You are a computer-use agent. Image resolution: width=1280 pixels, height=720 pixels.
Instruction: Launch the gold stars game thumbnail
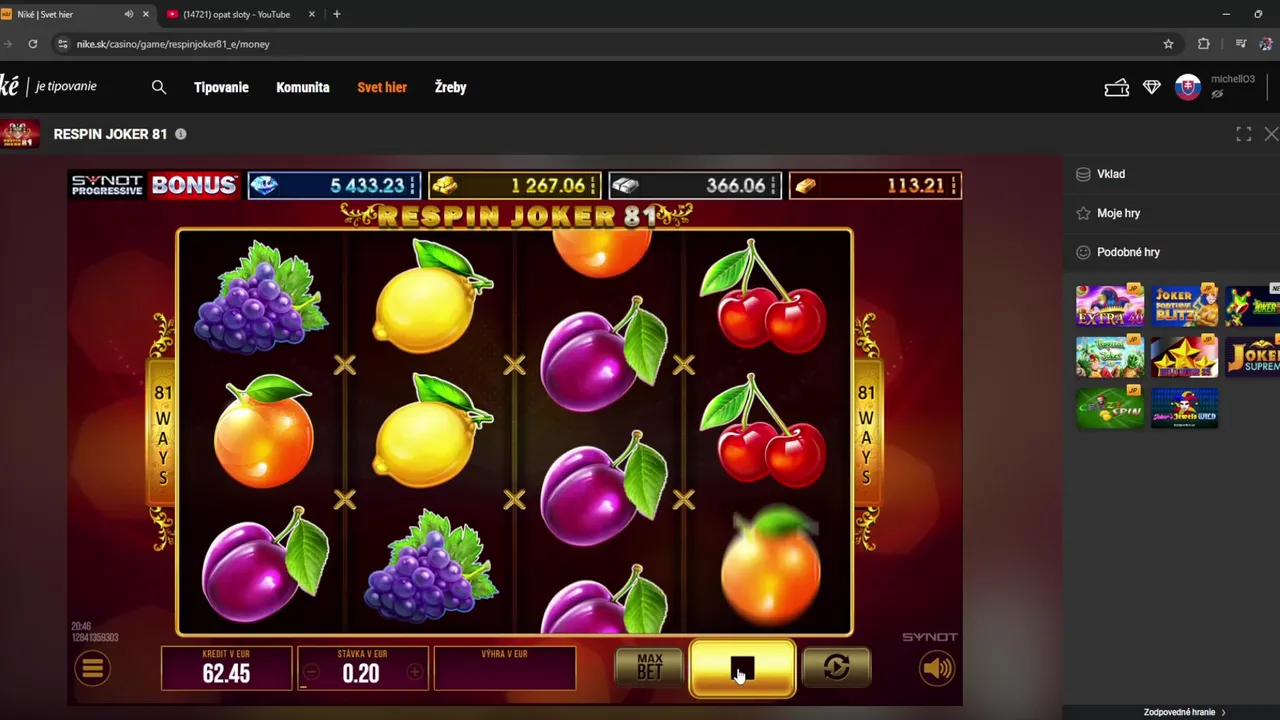pos(1185,356)
